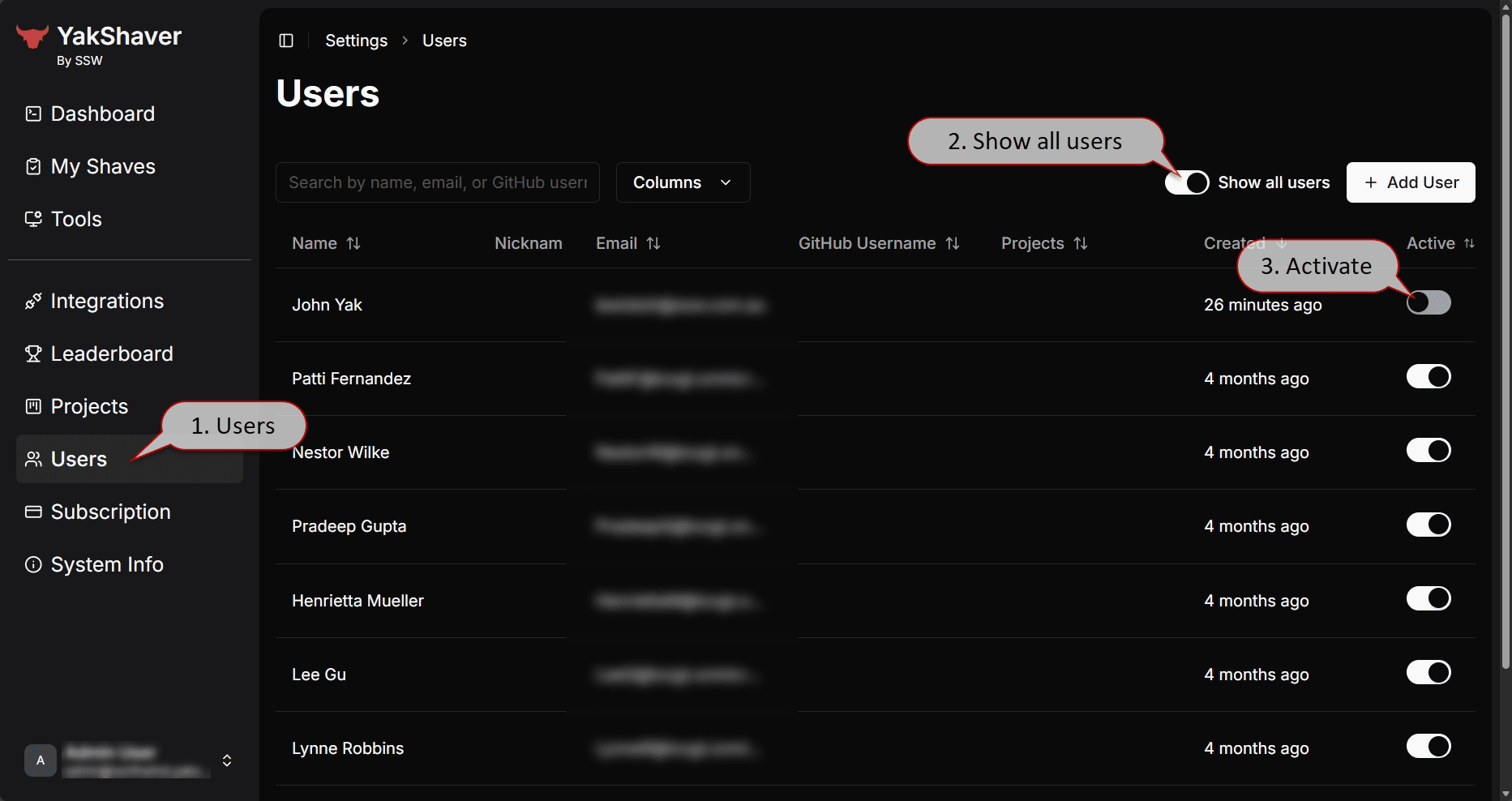Open the Columns dropdown
Viewport: 1512px width, 801px height.
point(683,182)
